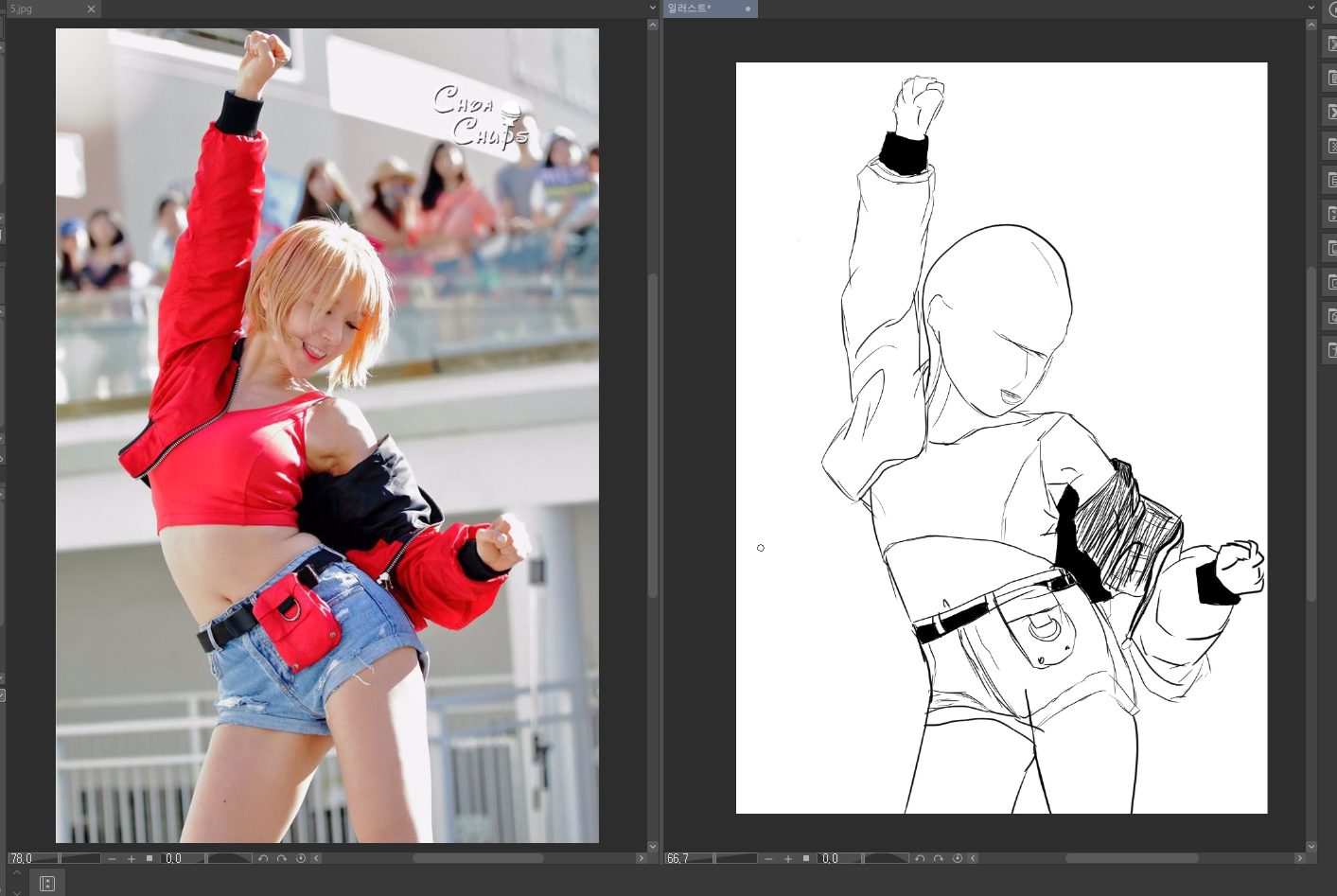Fit the 일러스트 canvas to the window
Viewport: 1337px width, 896px height.
coord(806,858)
